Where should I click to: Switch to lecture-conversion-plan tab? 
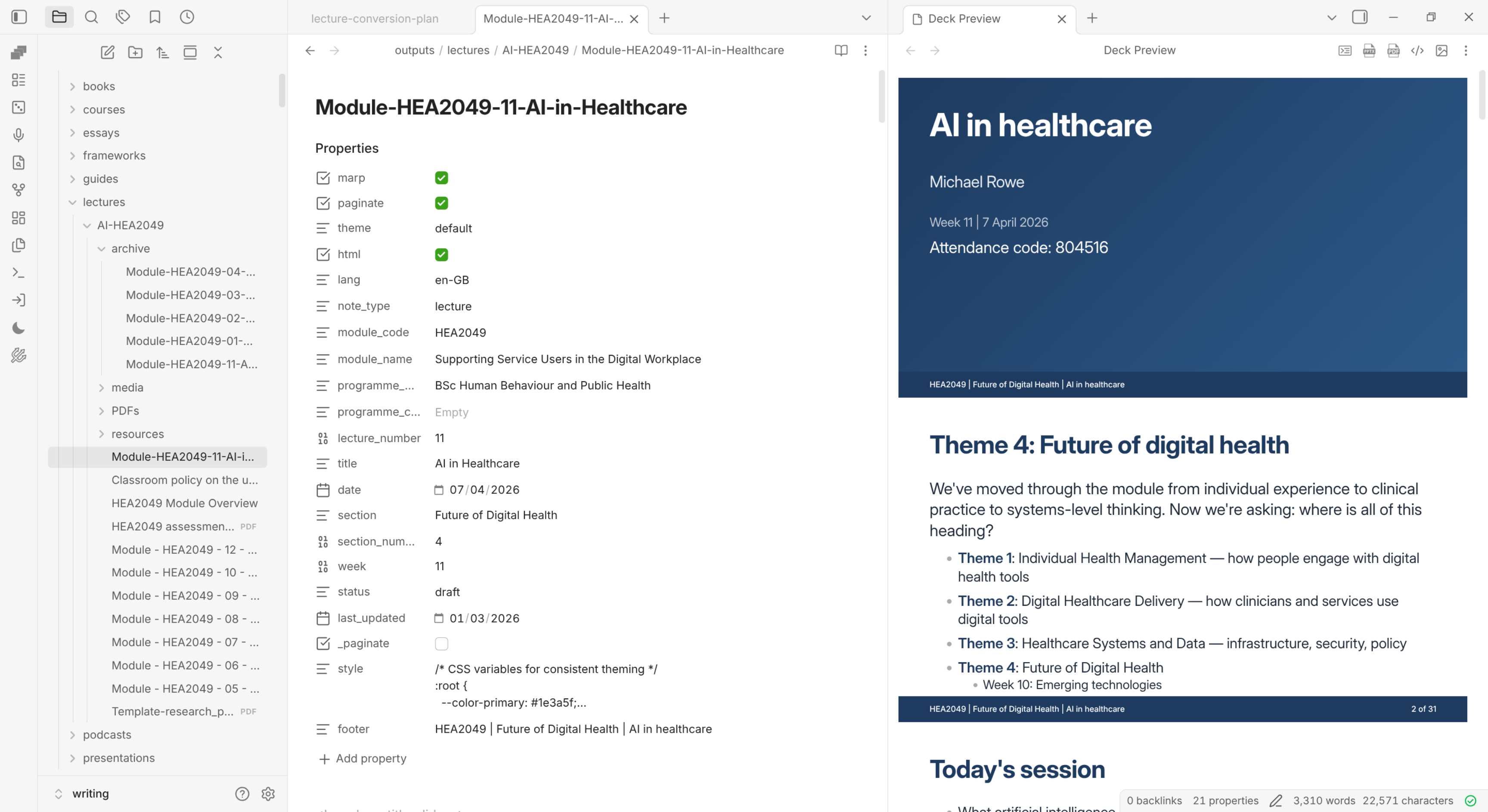point(374,19)
